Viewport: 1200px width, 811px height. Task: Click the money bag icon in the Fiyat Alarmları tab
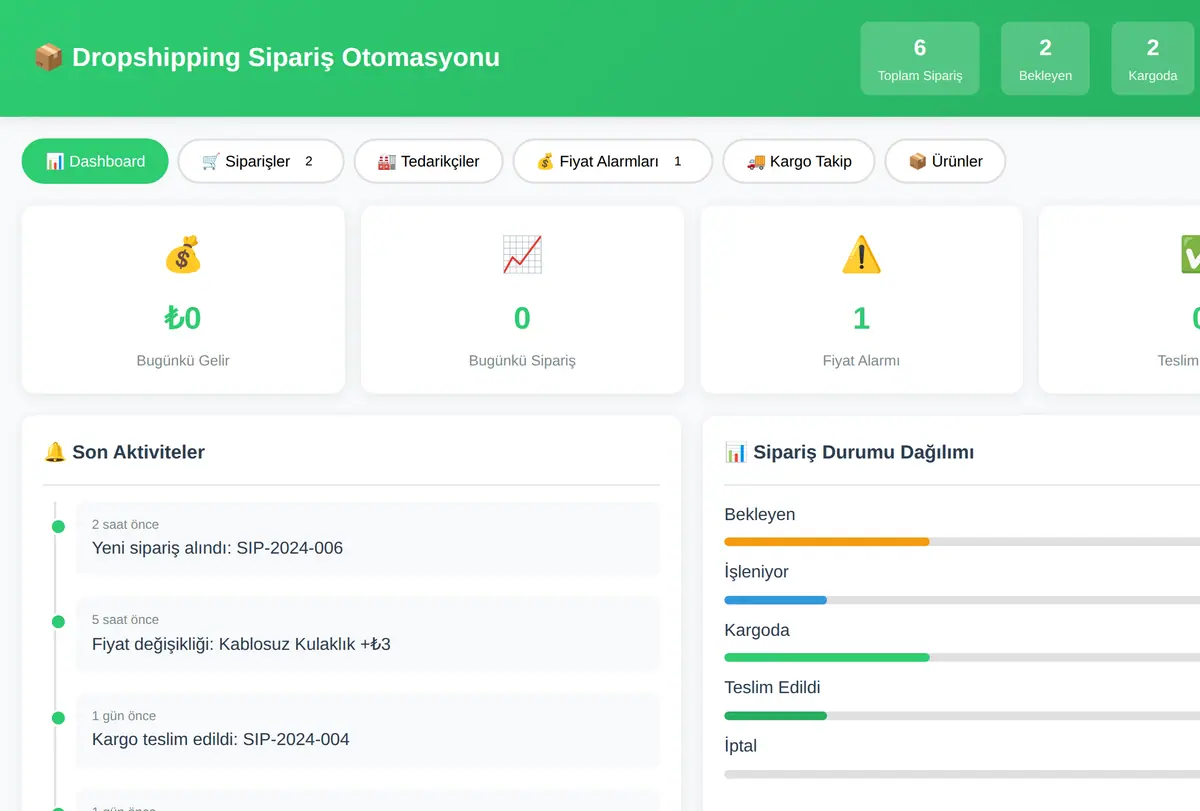click(545, 161)
